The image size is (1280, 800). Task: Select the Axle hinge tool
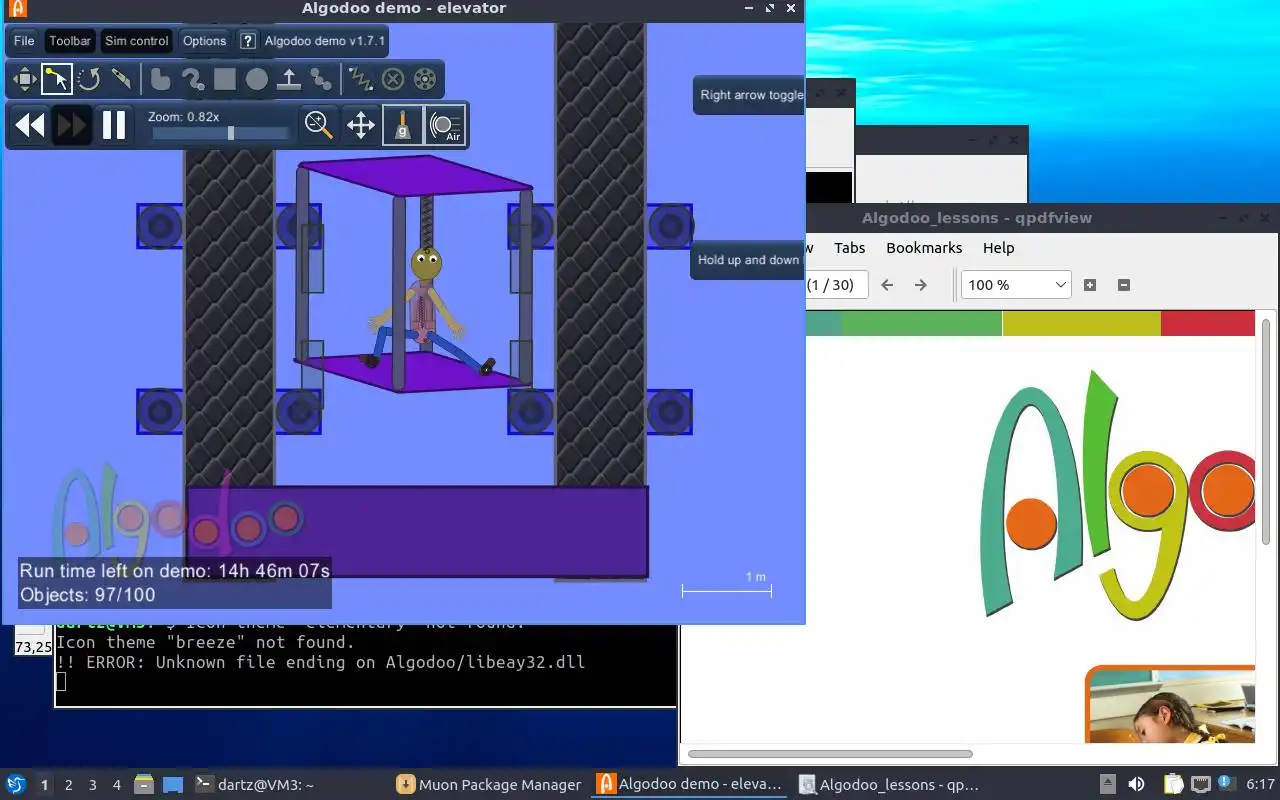425,79
